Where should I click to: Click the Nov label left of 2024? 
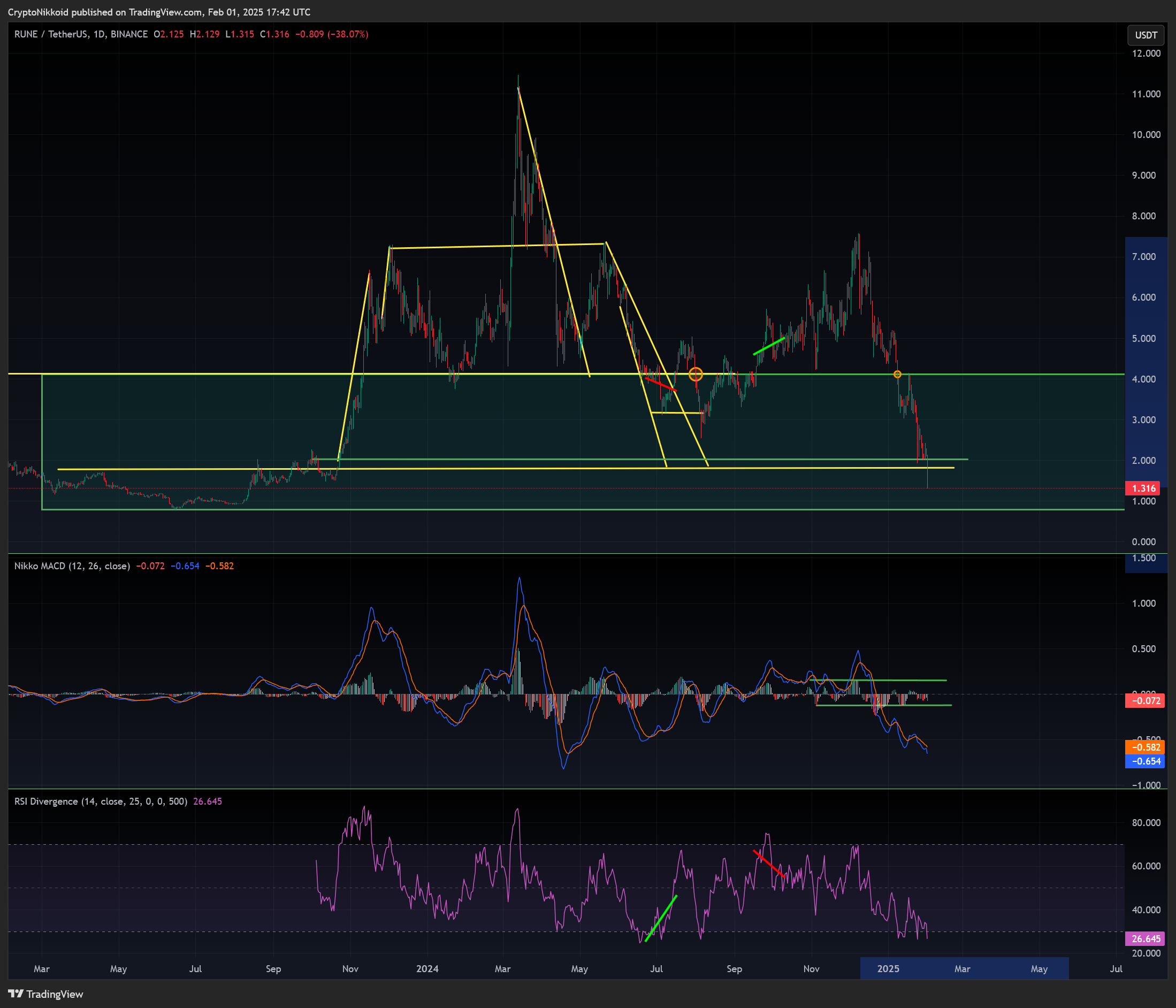click(x=350, y=969)
